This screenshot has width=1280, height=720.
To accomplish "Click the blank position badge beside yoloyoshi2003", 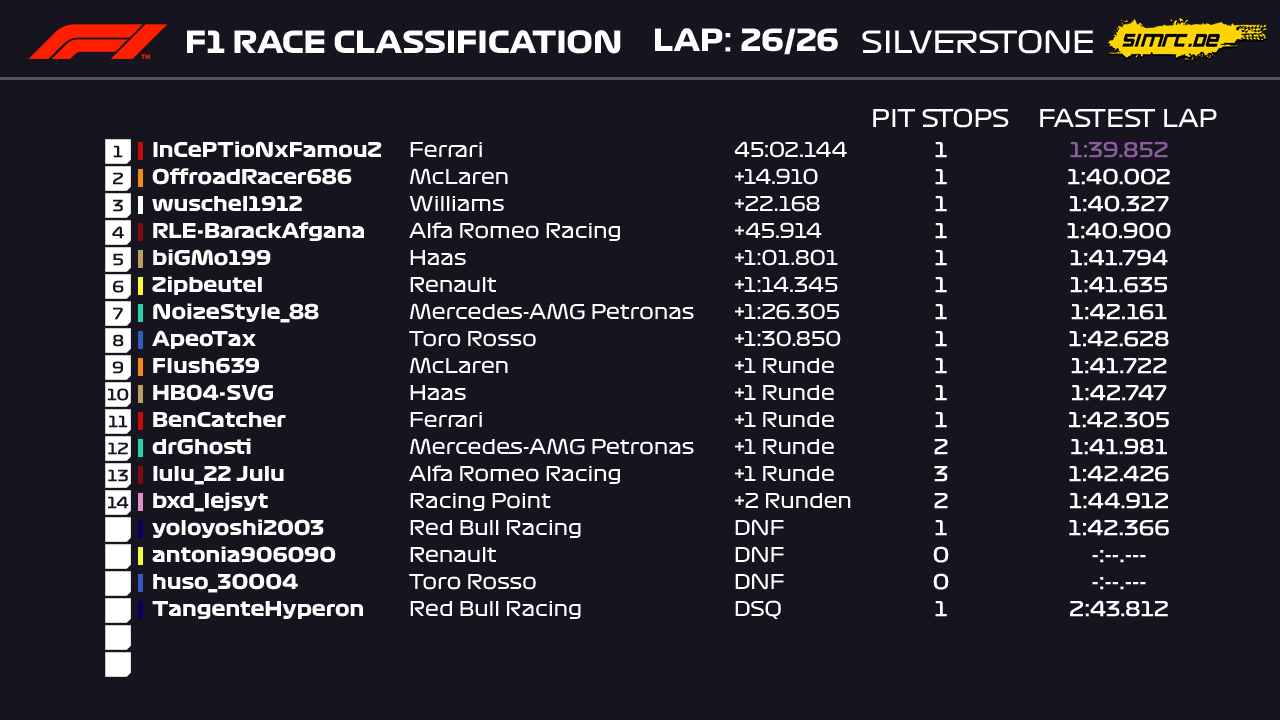I will click(x=118, y=529).
